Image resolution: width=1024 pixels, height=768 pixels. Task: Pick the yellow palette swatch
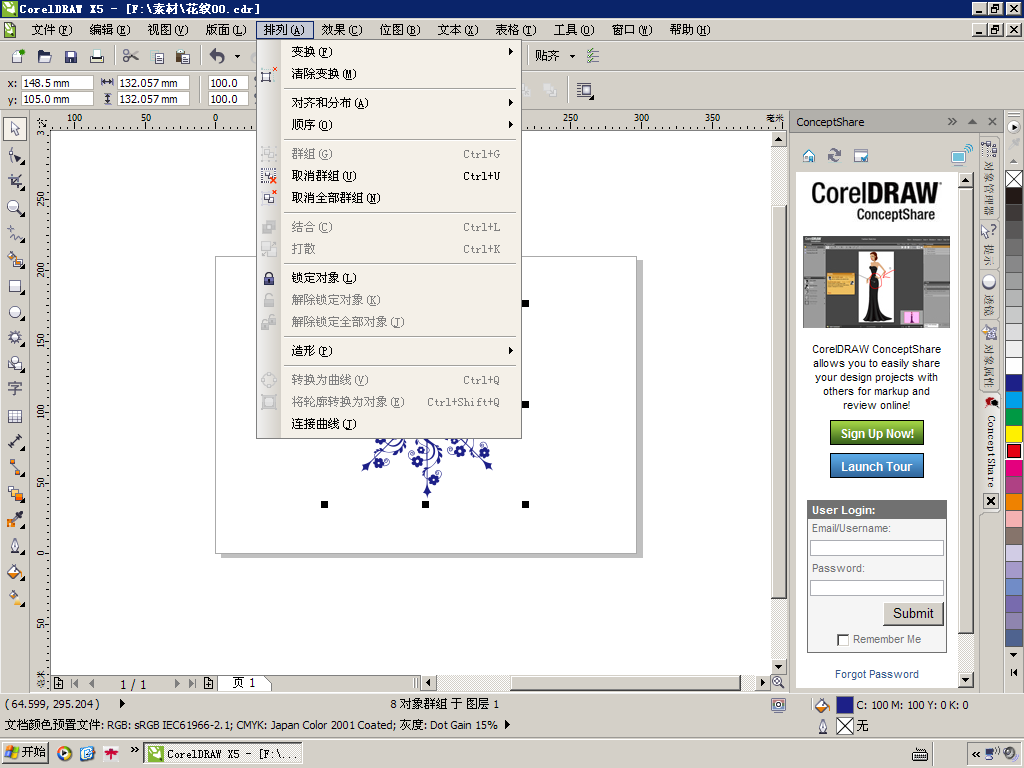point(1014,434)
